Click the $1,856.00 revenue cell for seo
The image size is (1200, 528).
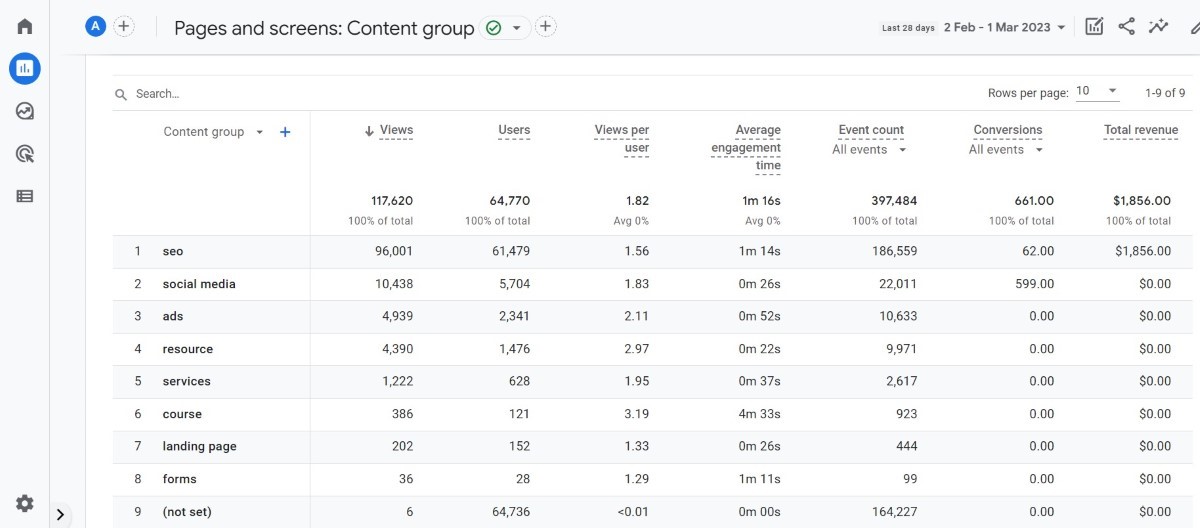click(1143, 252)
